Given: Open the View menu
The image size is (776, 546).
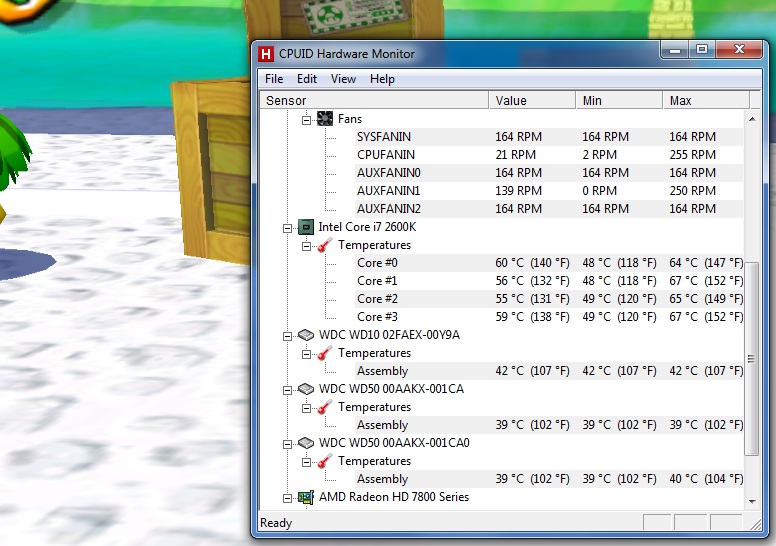Looking at the screenshot, I should pos(343,79).
